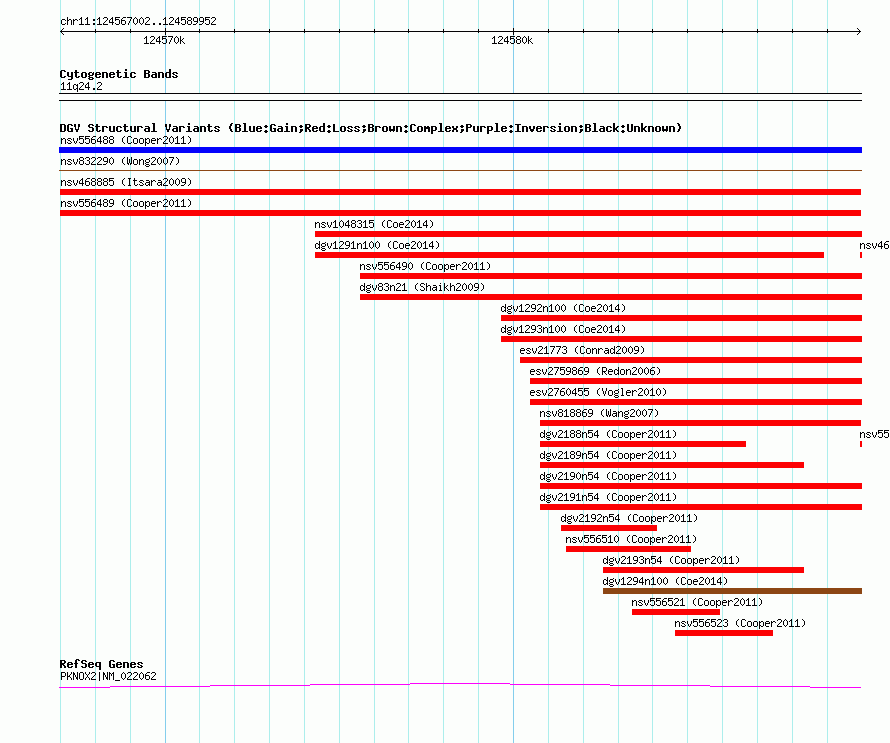
Task: Click the red bar under nsv556521
Action: (x=676, y=612)
